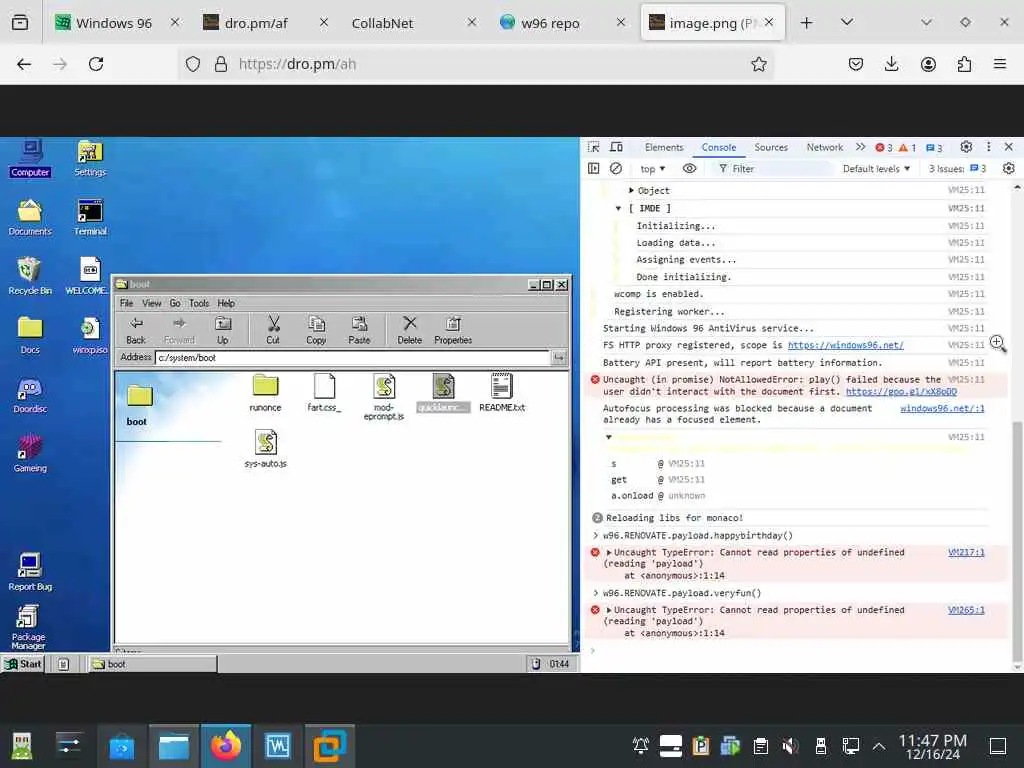Toggle the console sidebar panel

pos(593,168)
